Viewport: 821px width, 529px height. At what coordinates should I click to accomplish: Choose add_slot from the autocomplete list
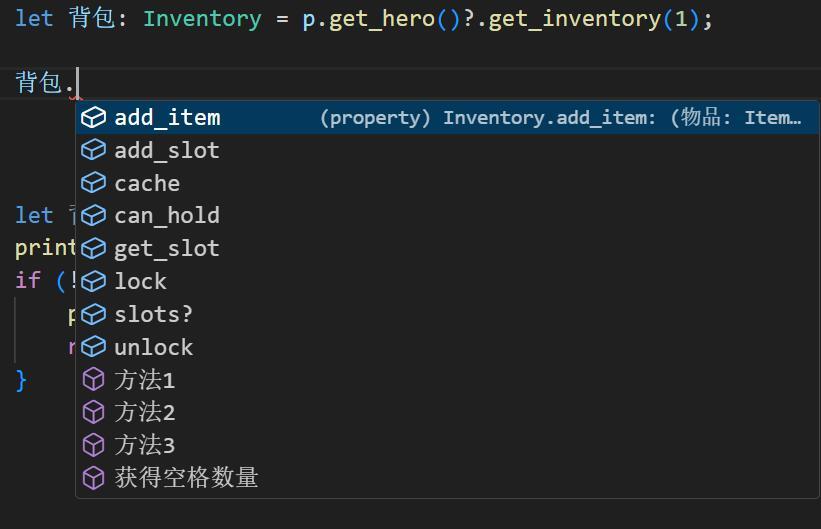pos(166,151)
